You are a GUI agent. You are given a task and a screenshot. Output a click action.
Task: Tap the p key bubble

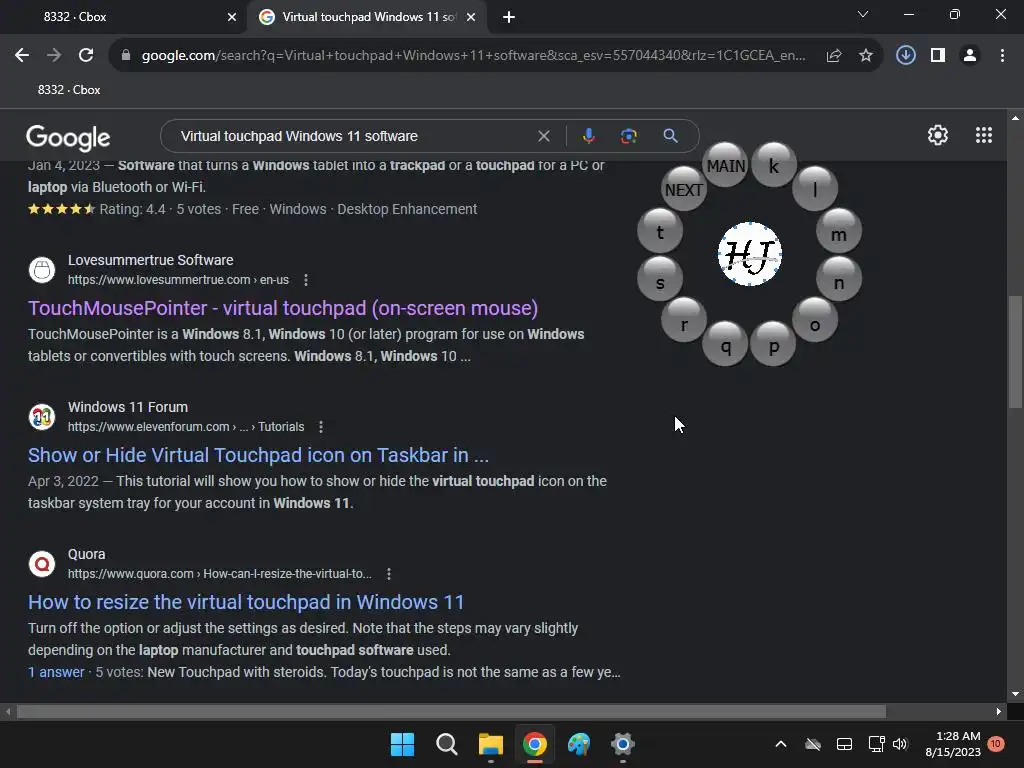(x=774, y=344)
